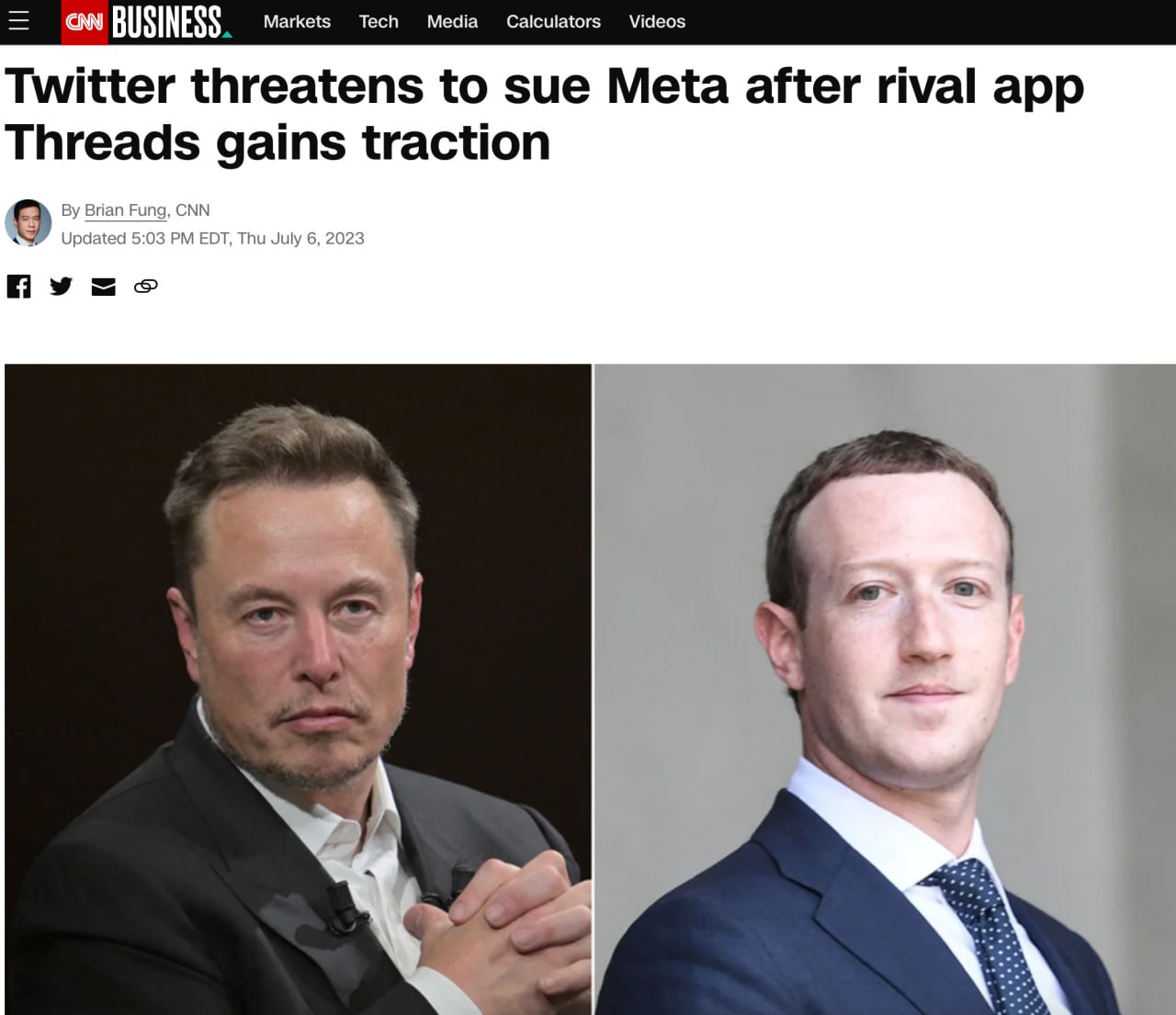This screenshot has width=1176, height=1015.
Task: Share the article via Twitter bird icon
Action: click(x=61, y=287)
